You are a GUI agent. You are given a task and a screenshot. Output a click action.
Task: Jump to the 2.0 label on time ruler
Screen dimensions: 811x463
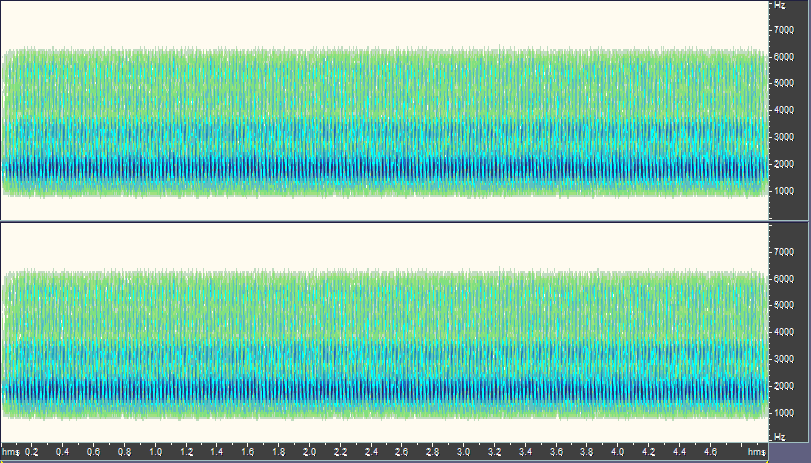(309, 452)
